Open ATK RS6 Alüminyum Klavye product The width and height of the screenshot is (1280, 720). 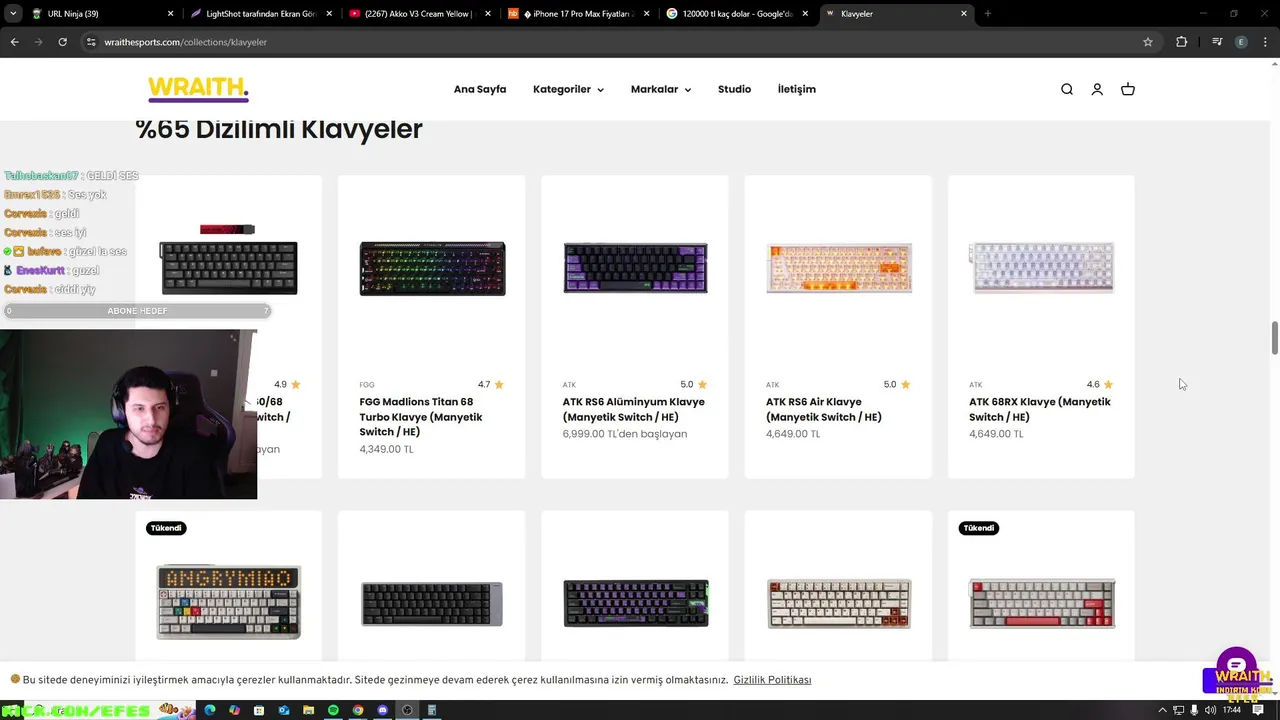tap(634, 409)
